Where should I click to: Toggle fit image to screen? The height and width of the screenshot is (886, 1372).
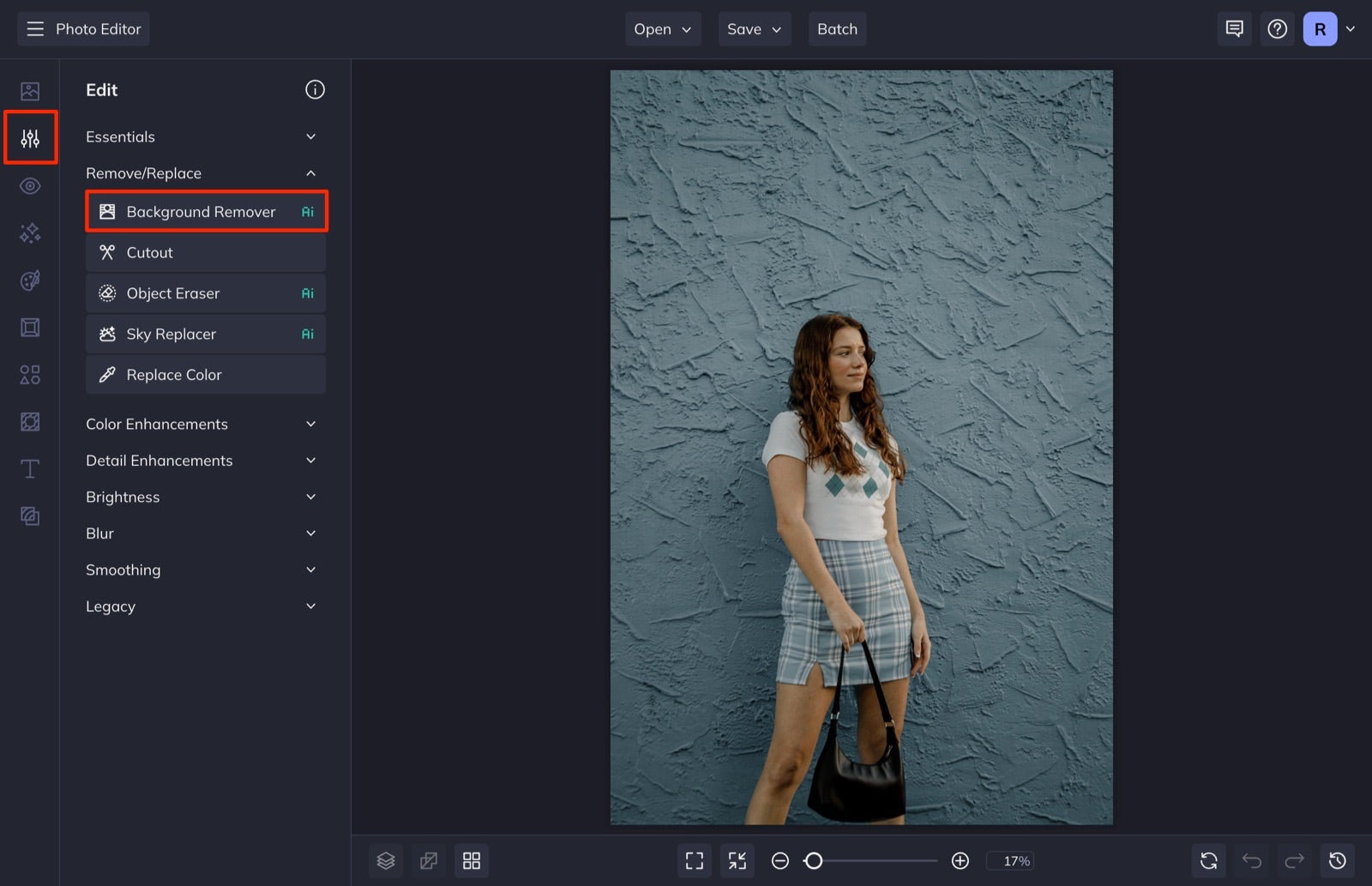[737, 860]
